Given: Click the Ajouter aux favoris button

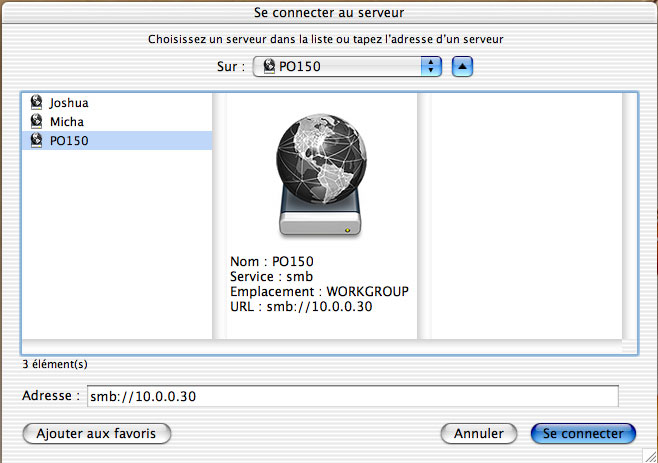Looking at the screenshot, I should click(97, 433).
